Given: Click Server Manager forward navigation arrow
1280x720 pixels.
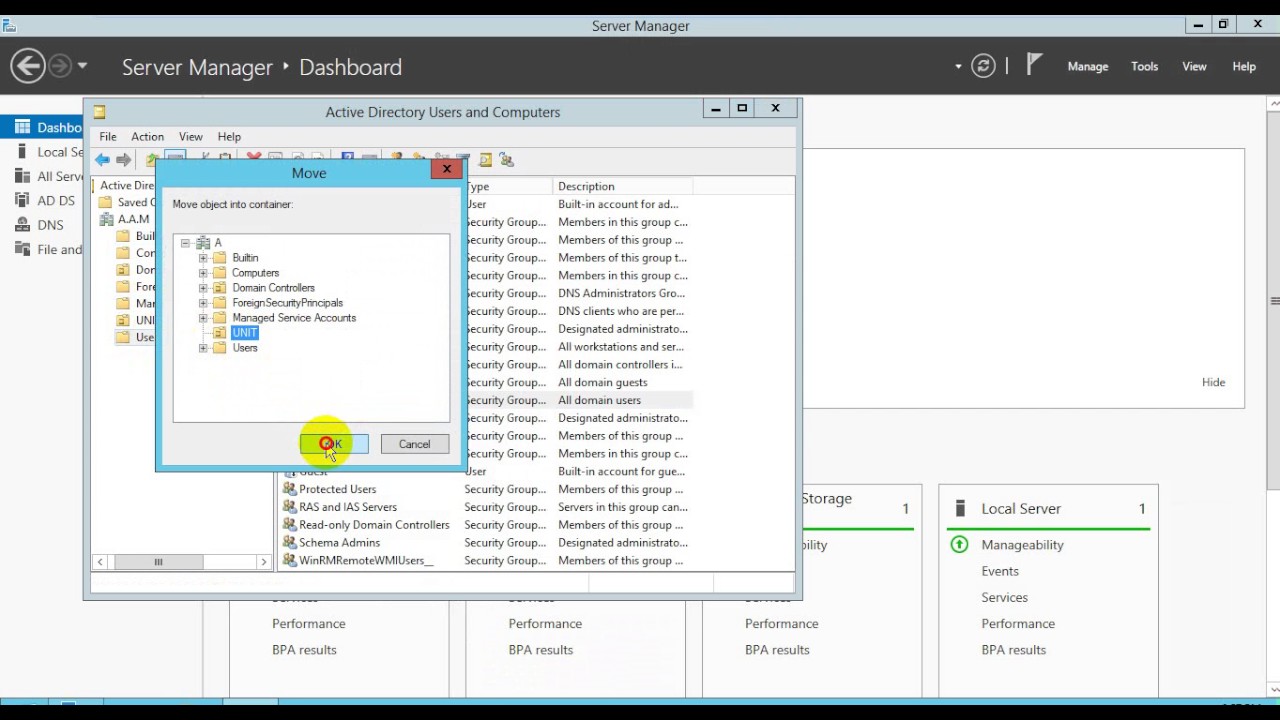Looking at the screenshot, I should pyautogui.click(x=61, y=66).
